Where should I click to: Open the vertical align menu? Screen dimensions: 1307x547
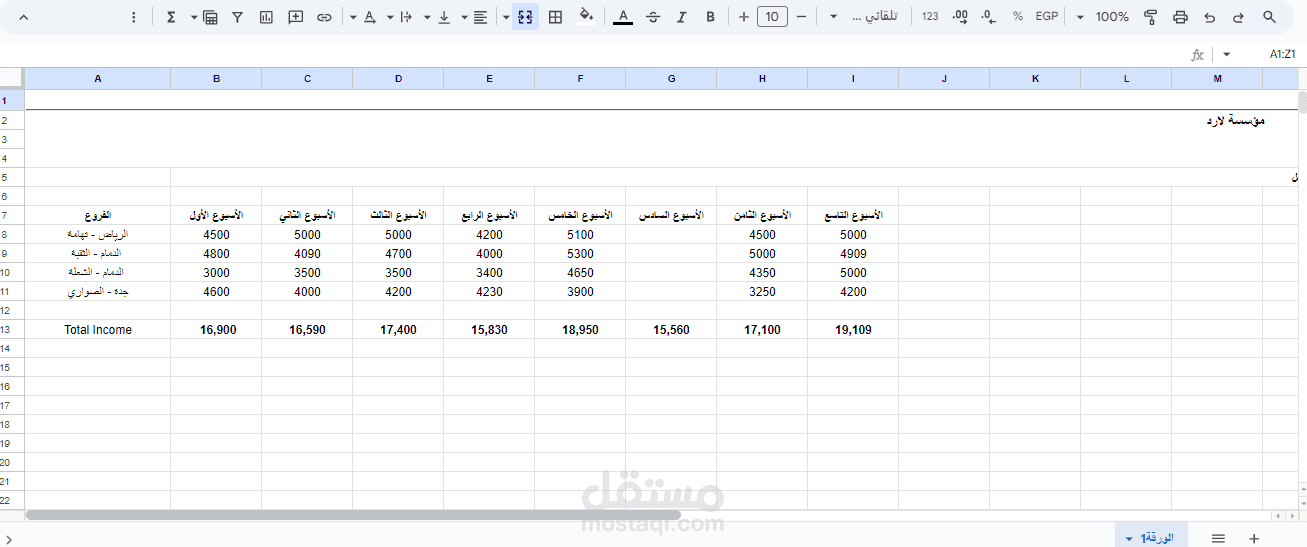point(444,17)
